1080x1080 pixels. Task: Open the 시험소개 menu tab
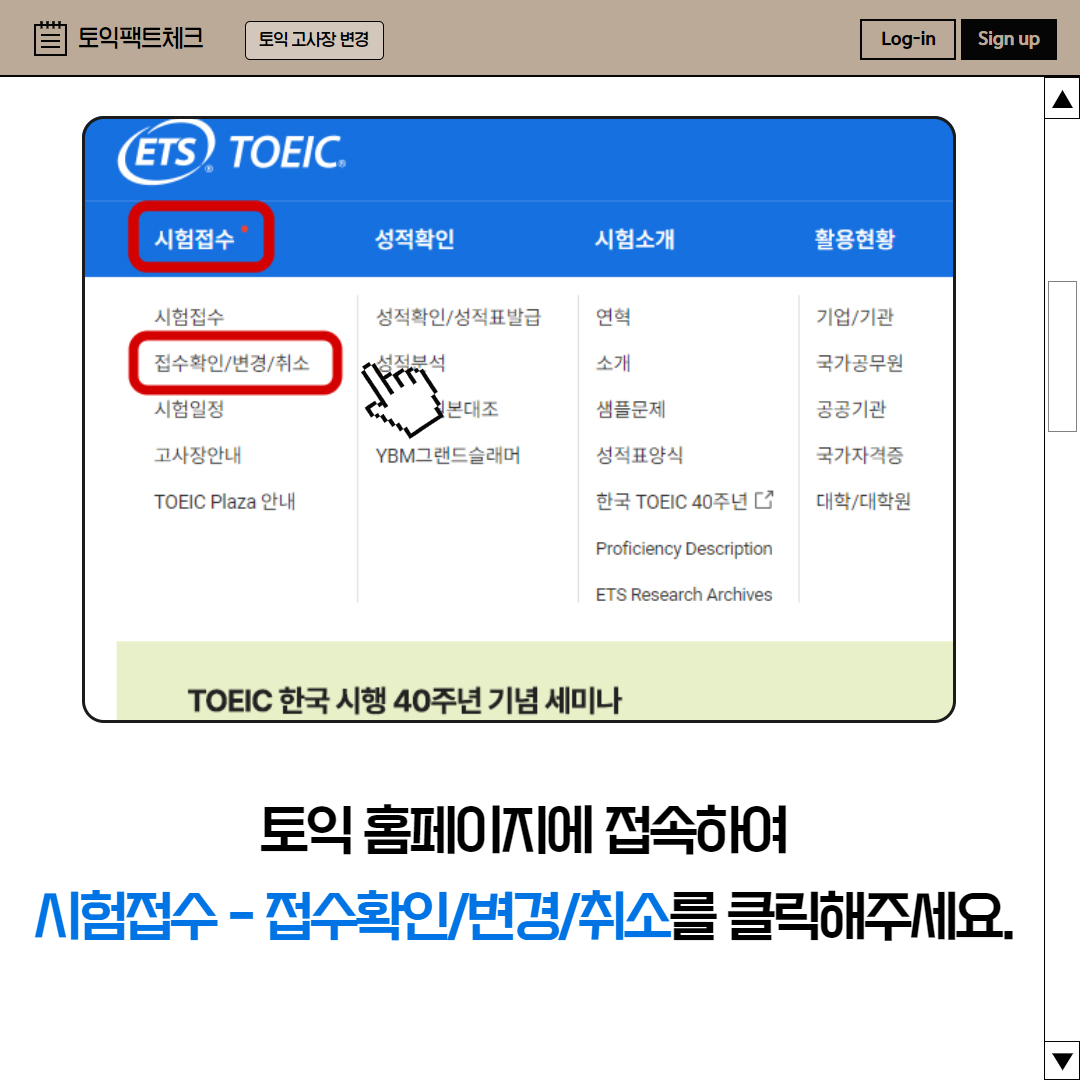pos(635,239)
